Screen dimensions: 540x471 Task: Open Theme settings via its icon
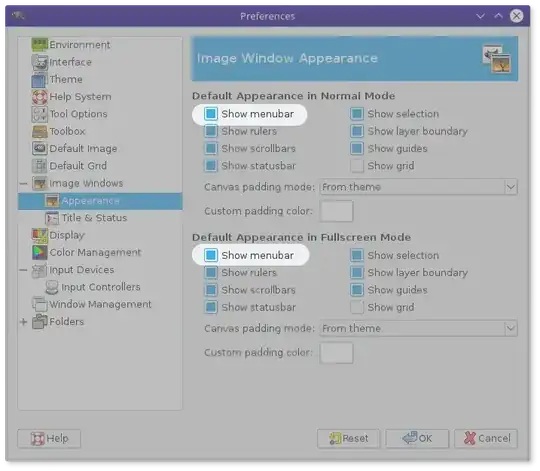(x=39, y=80)
